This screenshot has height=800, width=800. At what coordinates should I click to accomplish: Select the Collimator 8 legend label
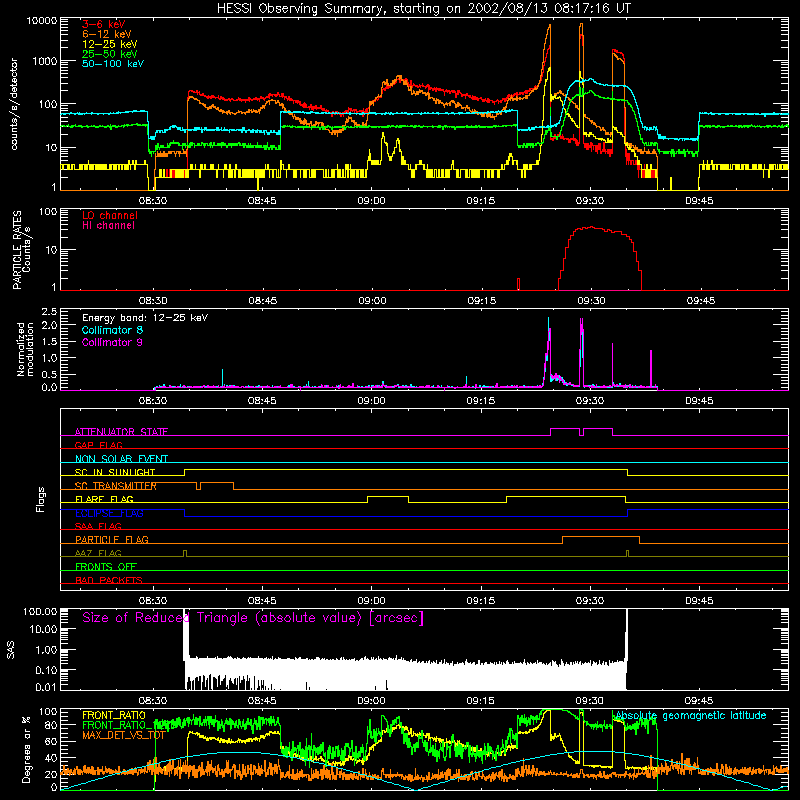112,330
